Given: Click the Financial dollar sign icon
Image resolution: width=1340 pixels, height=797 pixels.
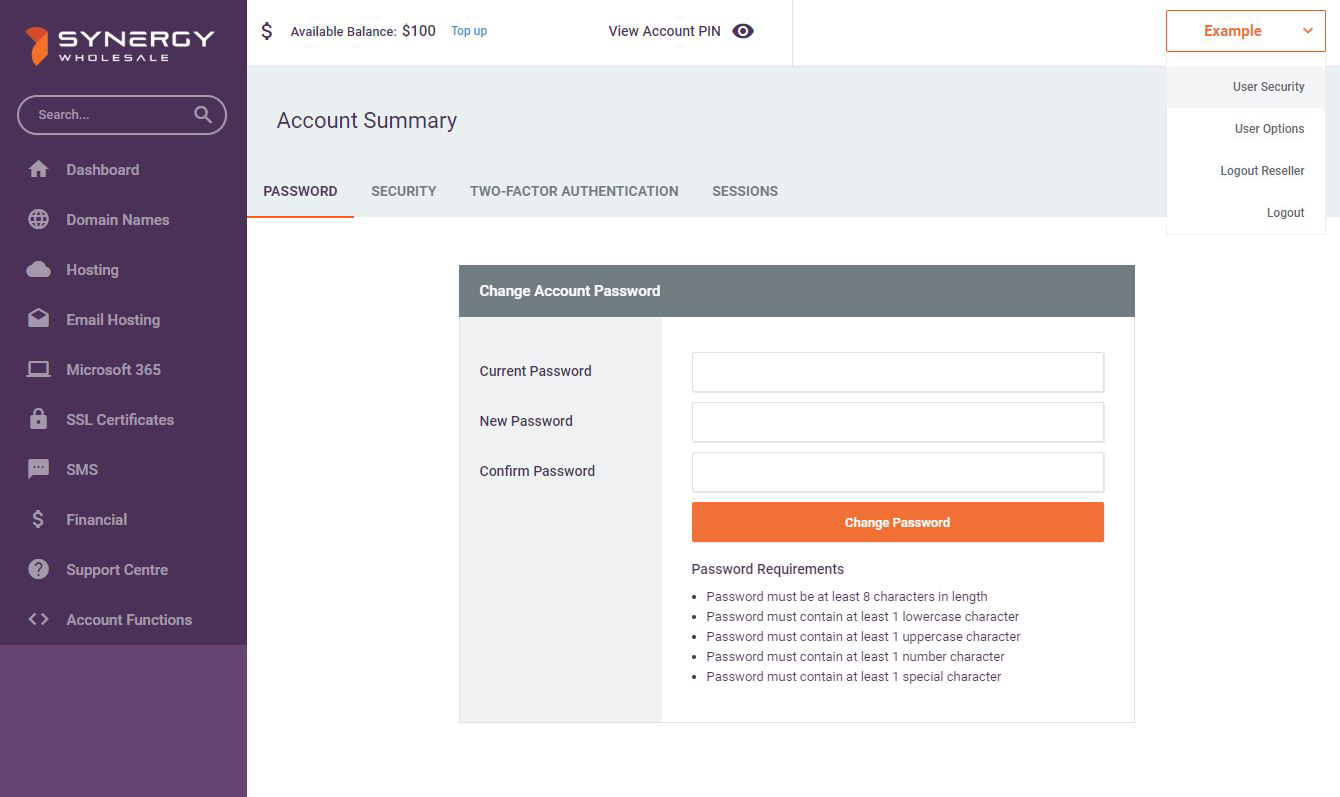Looking at the screenshot, I should coord(38,520).
